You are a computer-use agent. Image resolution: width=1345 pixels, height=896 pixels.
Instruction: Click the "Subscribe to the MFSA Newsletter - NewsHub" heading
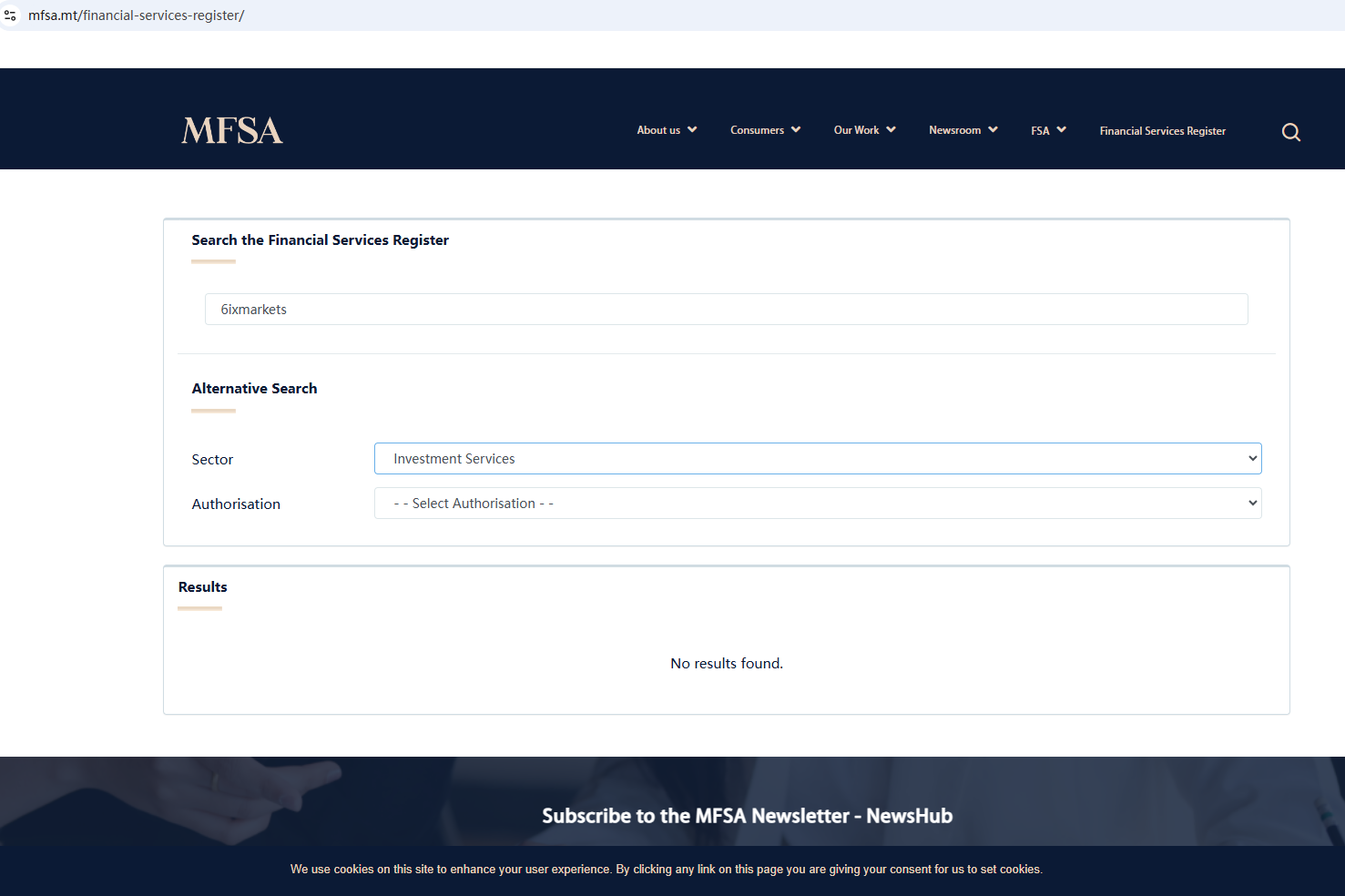pyautogui.click(x=747, y=816)
